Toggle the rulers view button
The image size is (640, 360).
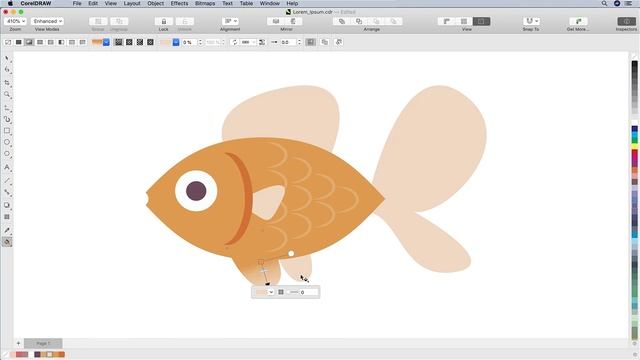(447, 21)
